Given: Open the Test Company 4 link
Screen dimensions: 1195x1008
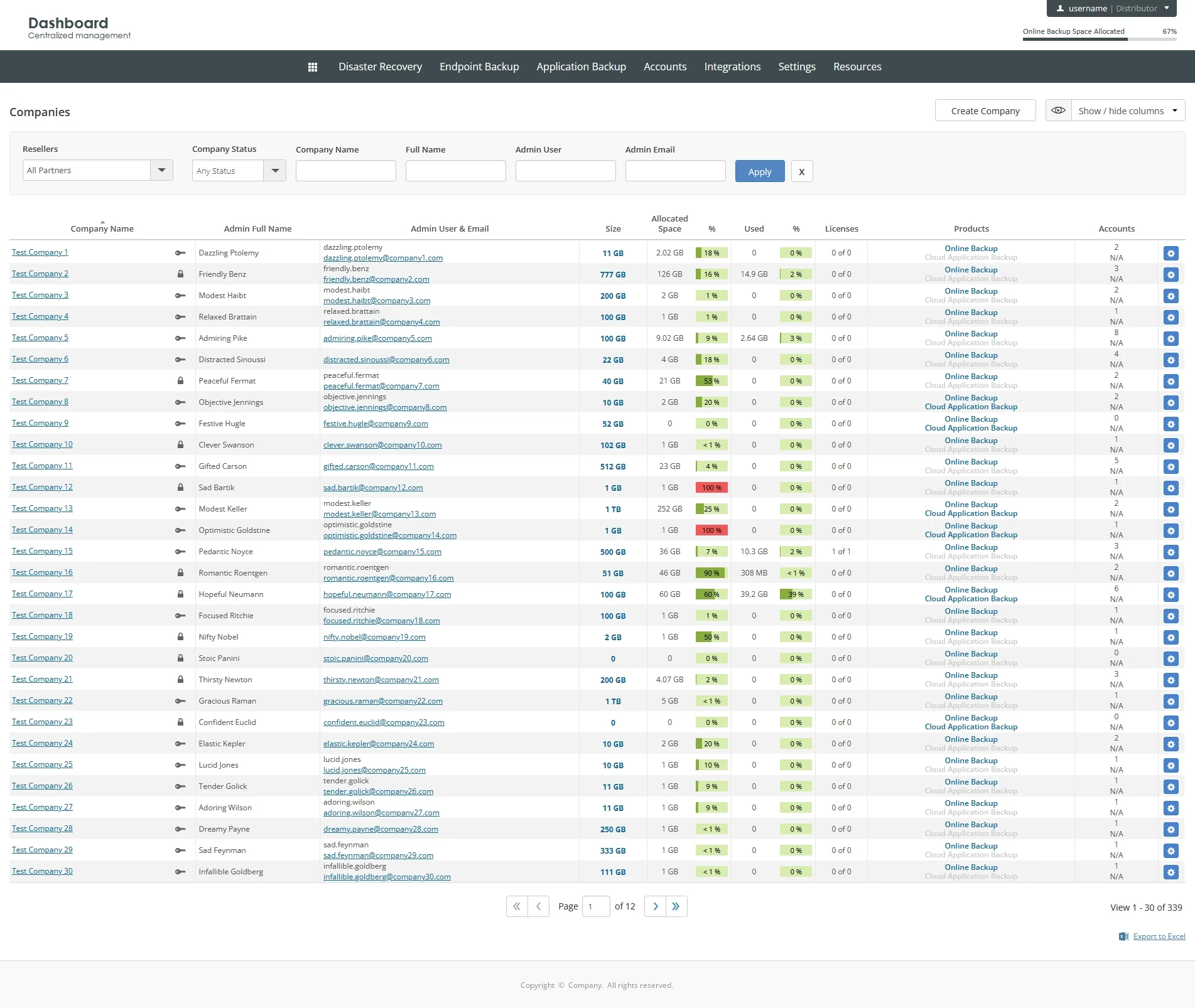Looking at the screenshot, I should pos(40,316).
